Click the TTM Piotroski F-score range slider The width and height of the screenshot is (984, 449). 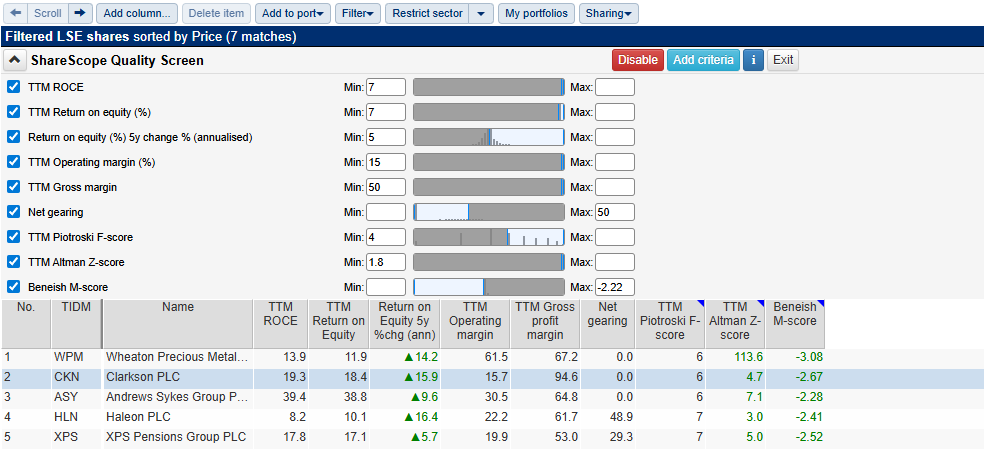point(489,237)
